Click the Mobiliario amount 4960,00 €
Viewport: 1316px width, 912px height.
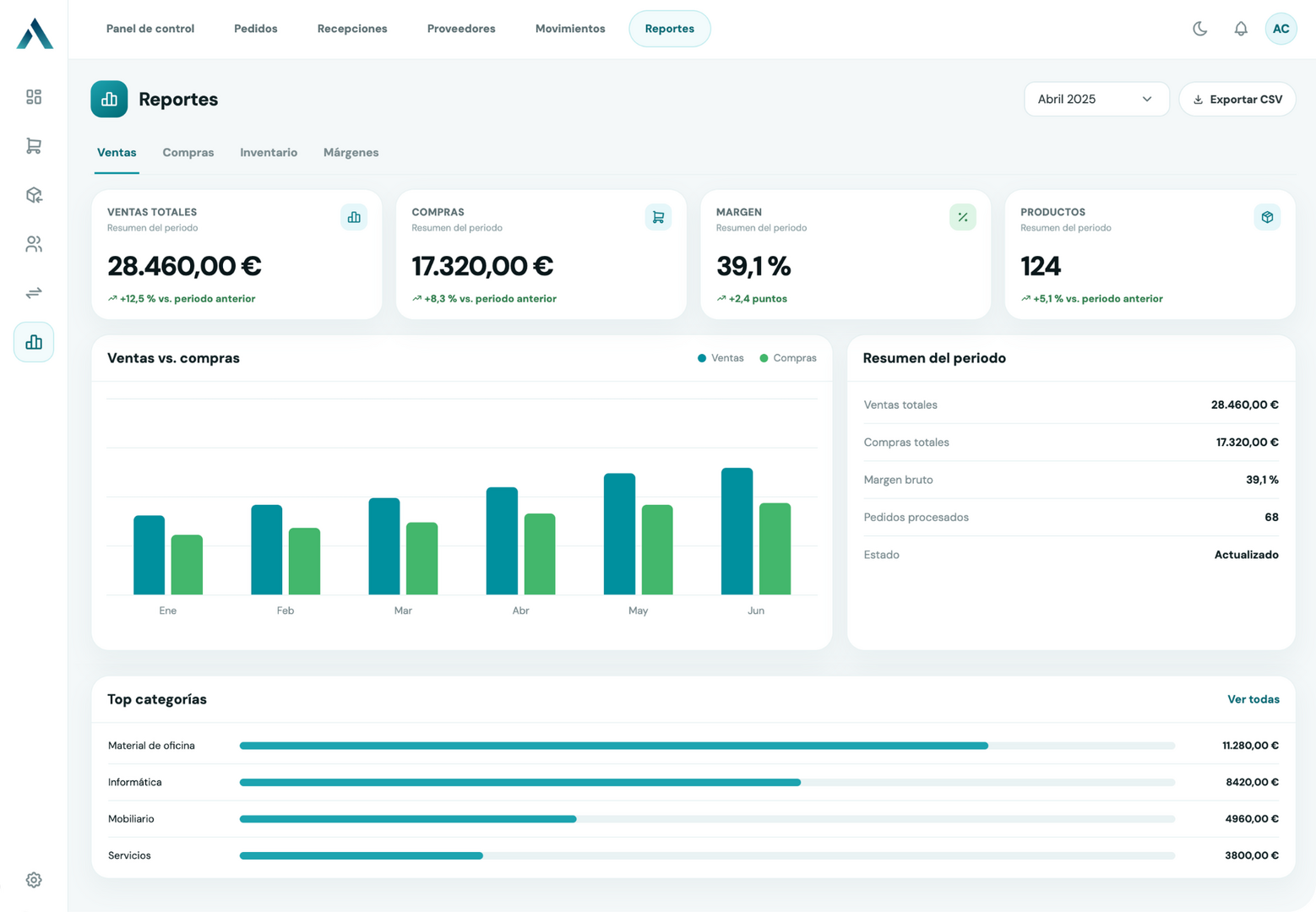tap(1252, 819)
